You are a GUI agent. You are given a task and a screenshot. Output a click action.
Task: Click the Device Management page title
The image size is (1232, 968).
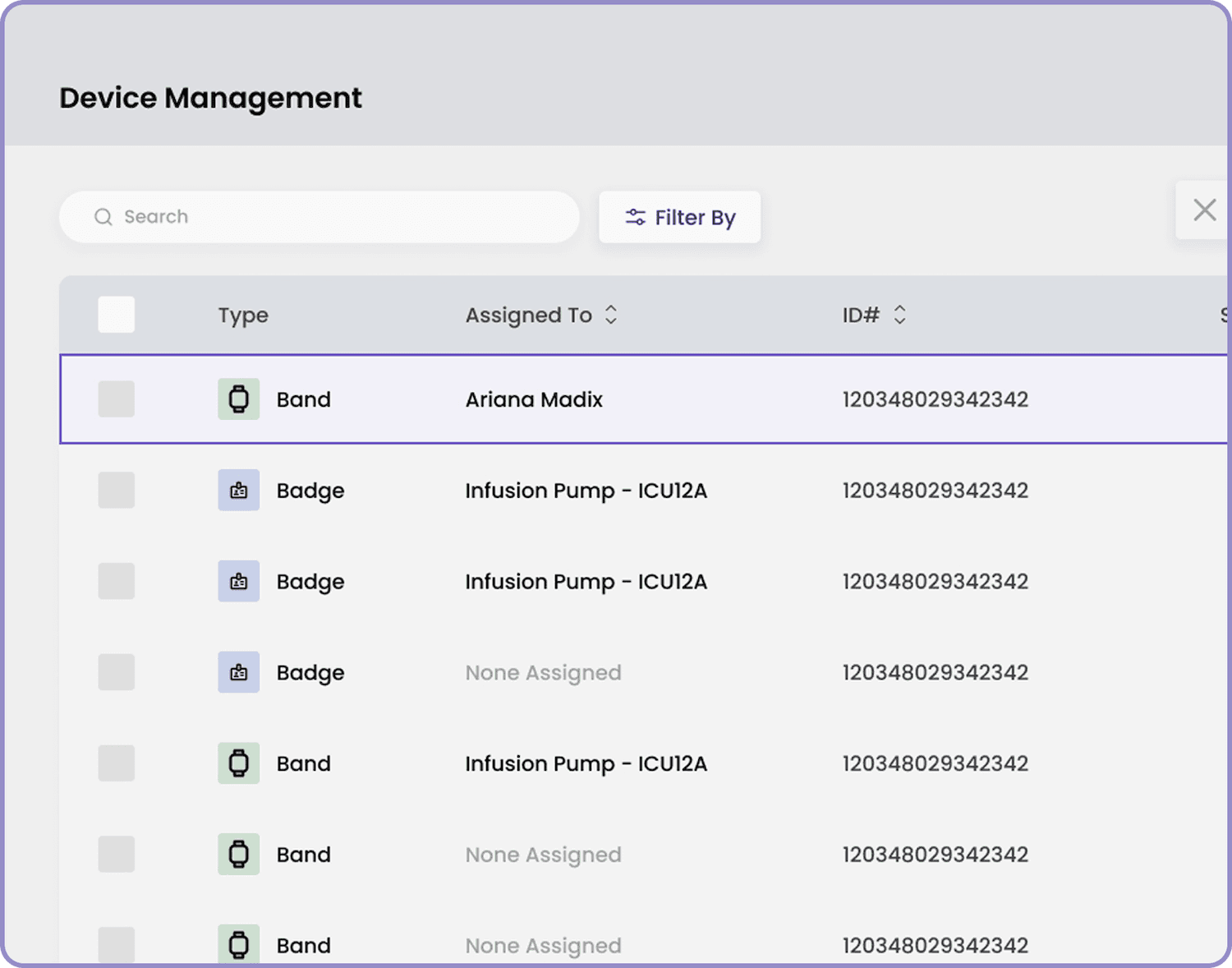[x=210, y=98]
